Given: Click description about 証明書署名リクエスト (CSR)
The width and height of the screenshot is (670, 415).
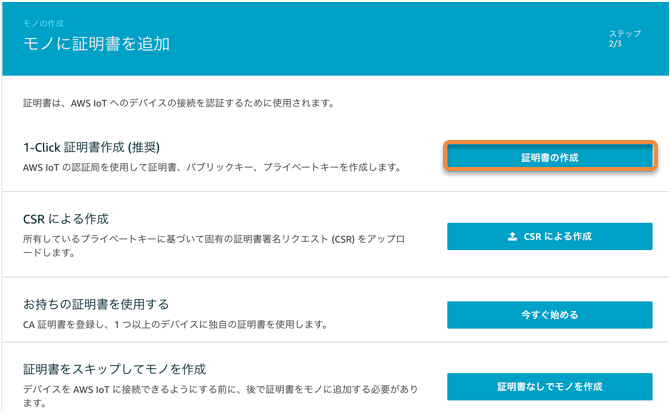Looking at the screenshot, I should 214,246.
